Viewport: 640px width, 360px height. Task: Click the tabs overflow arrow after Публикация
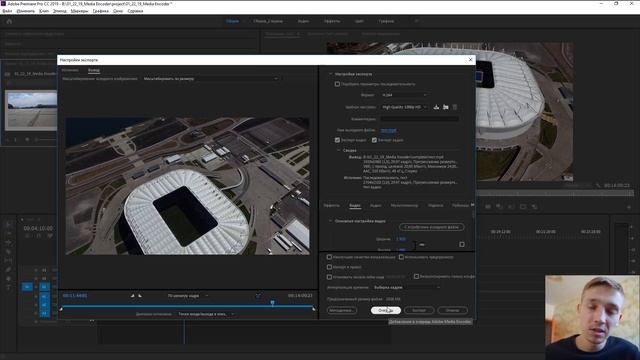(x=472, y=205)
